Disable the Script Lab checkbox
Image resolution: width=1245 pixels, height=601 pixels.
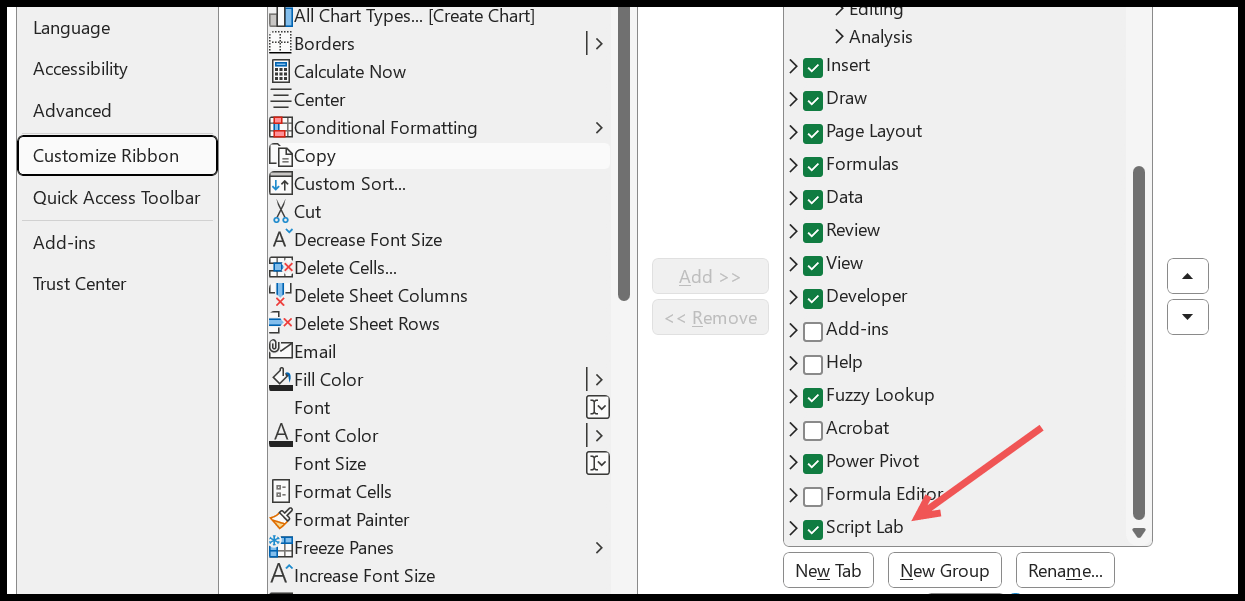pos(813,528)
